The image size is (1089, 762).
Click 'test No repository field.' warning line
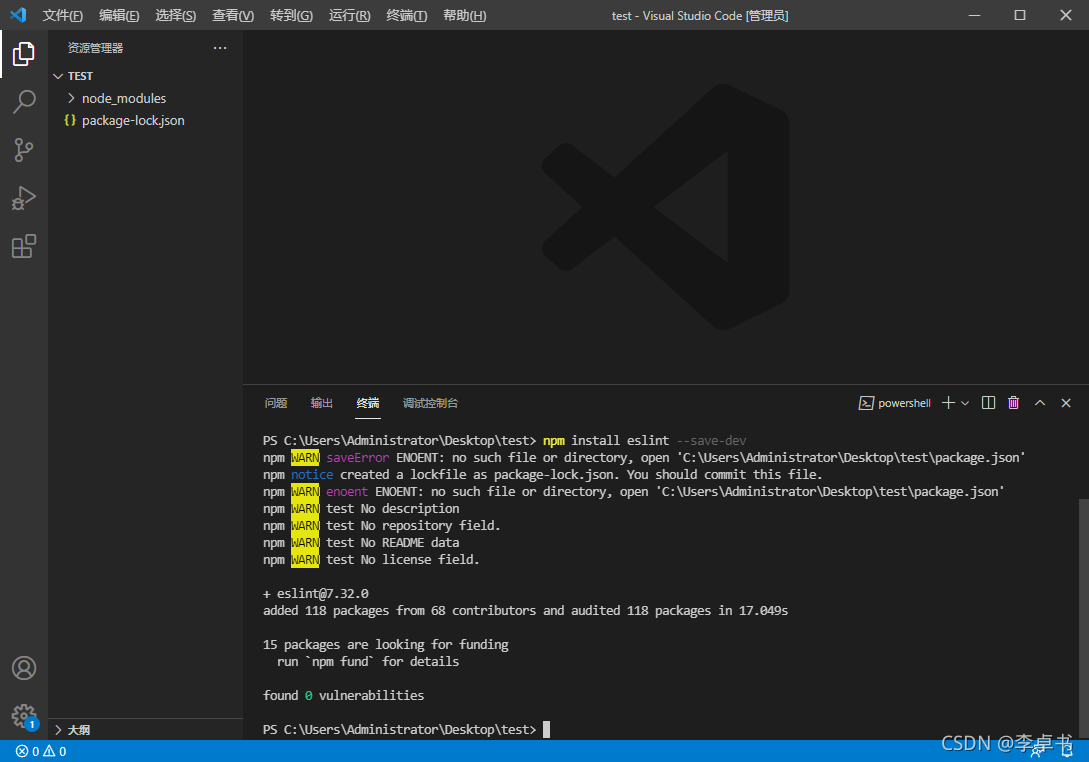pyautogui.click(x=382, y=525)
